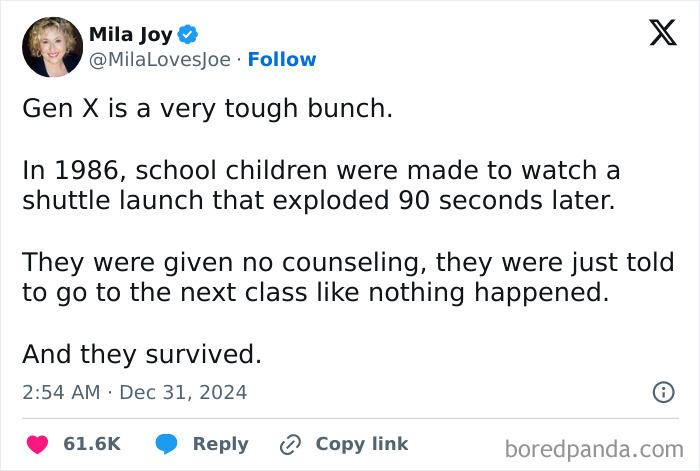Open the @MilaLovesJoe handle link
The width and height of the screenshot is (700, 471).
click(x=161, y=60)
